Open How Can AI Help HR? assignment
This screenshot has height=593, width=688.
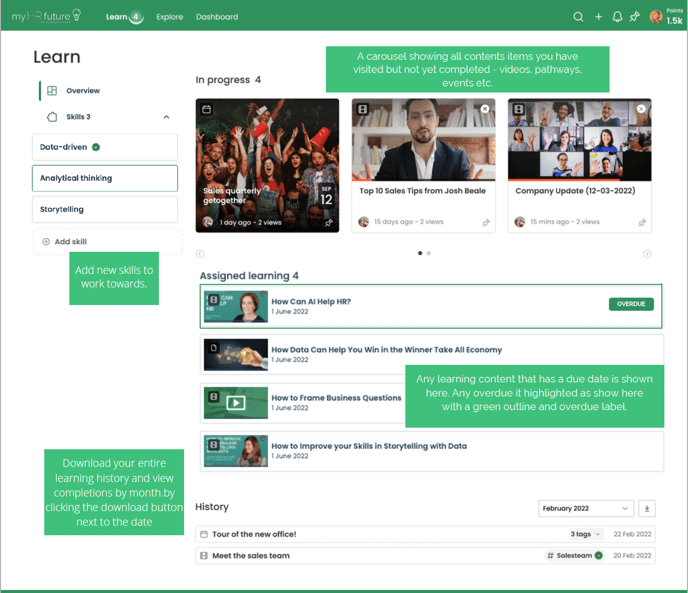click(431, 306)
